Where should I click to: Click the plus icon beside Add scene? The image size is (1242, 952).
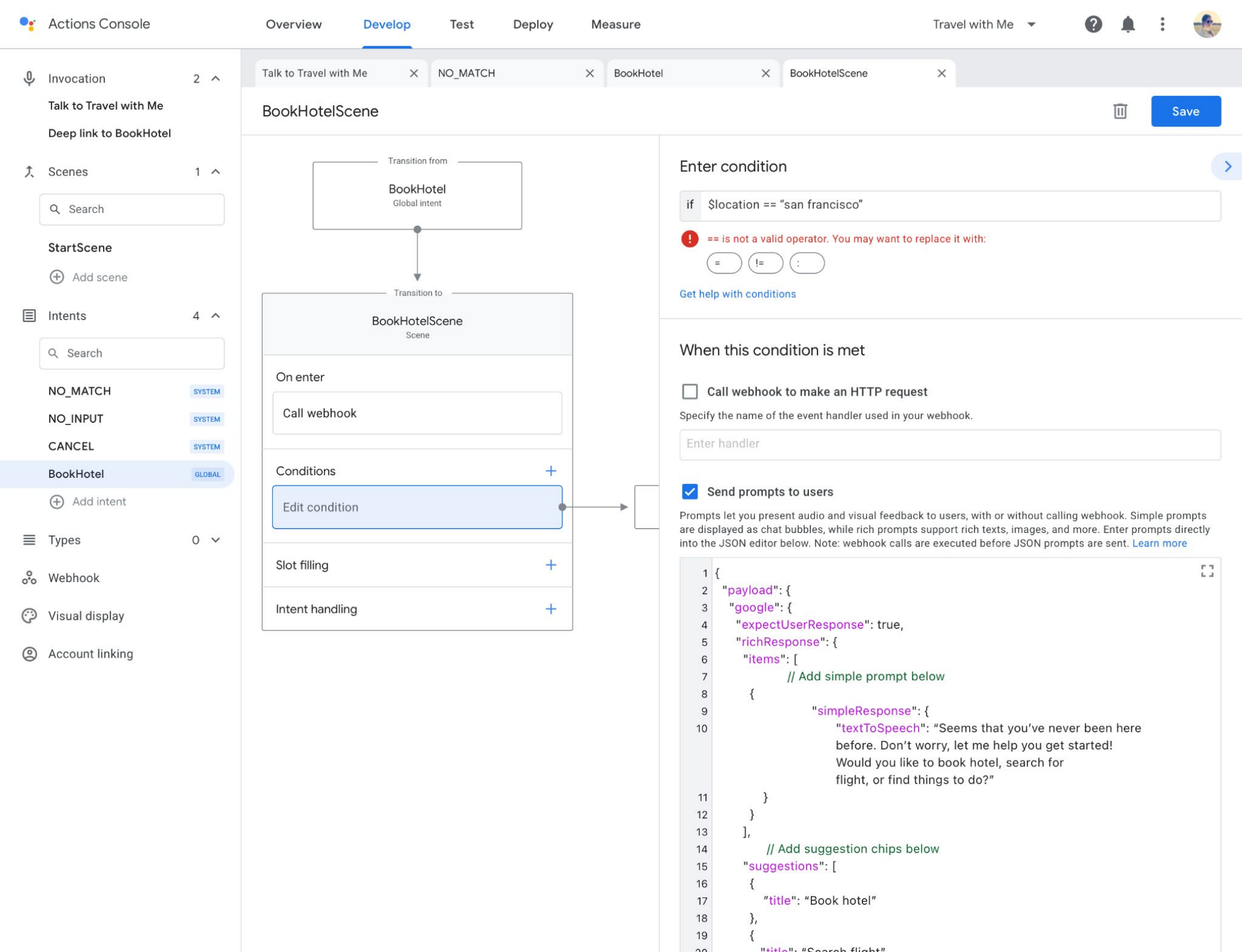[x=56, y=277]
